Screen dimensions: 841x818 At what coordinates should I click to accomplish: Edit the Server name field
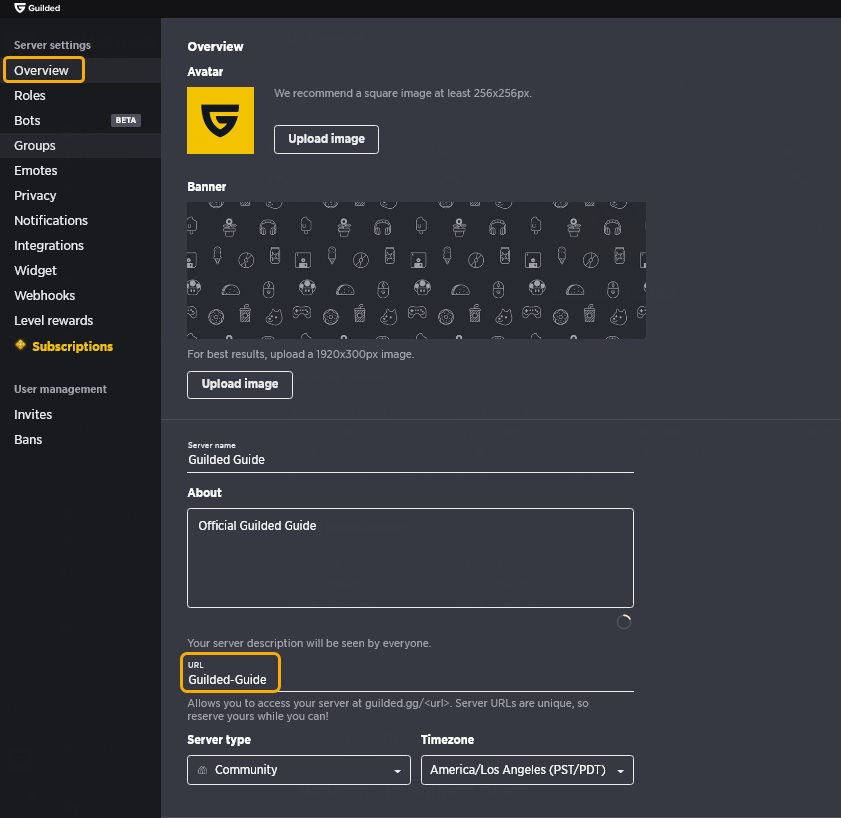[x=410, y=460]
